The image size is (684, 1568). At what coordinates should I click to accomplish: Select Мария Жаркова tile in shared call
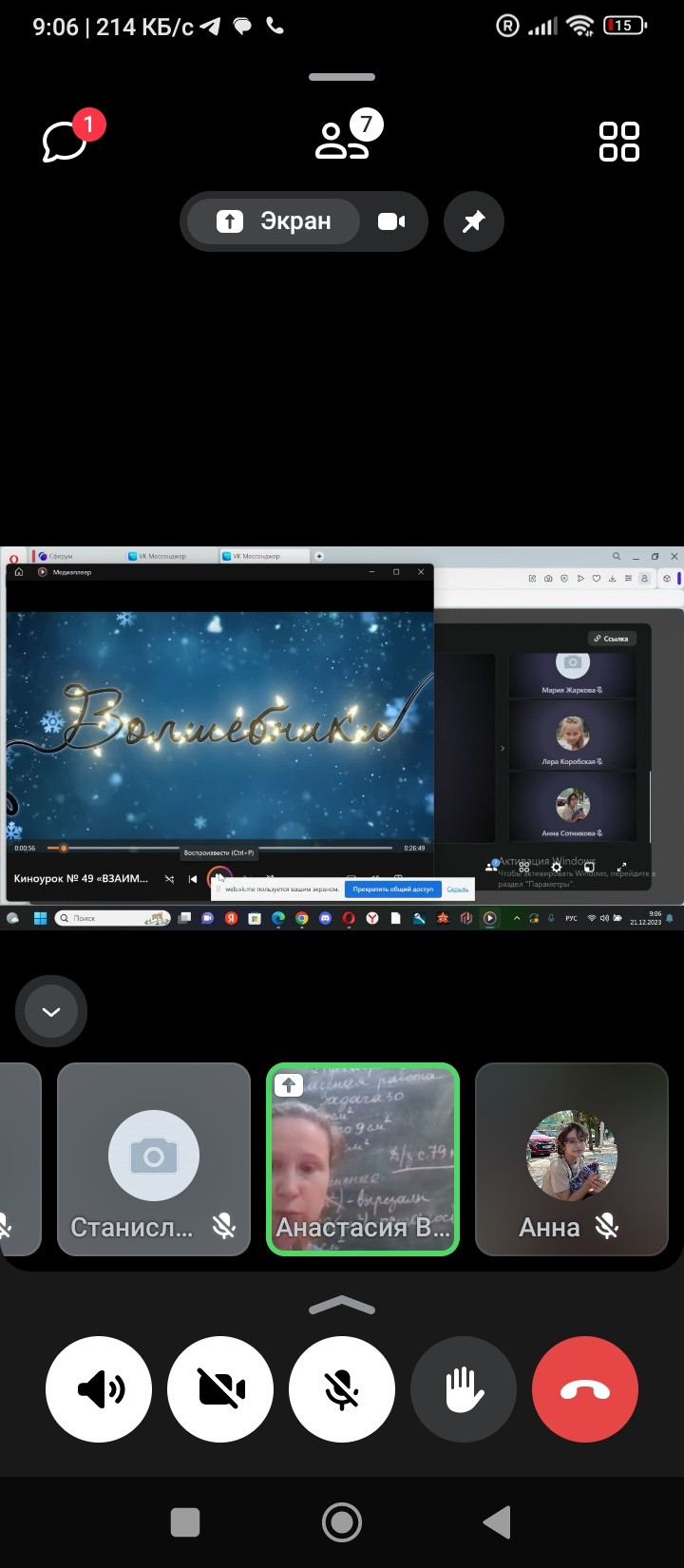click(573, 675)
